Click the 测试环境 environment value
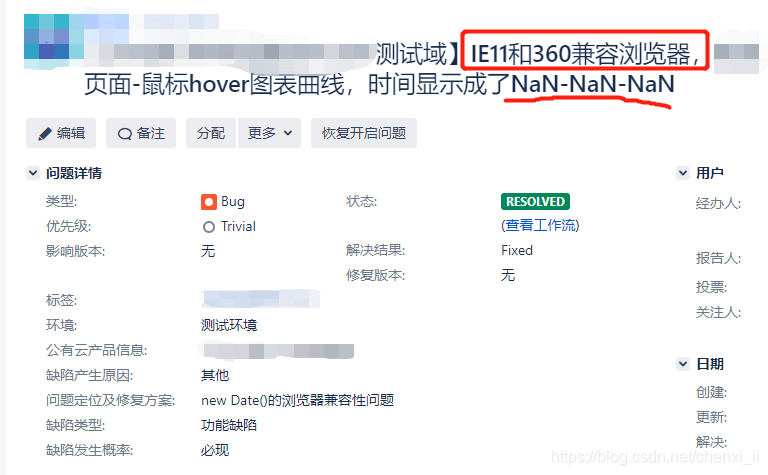Viewport: 768px width, 475px height. (229, 325)
